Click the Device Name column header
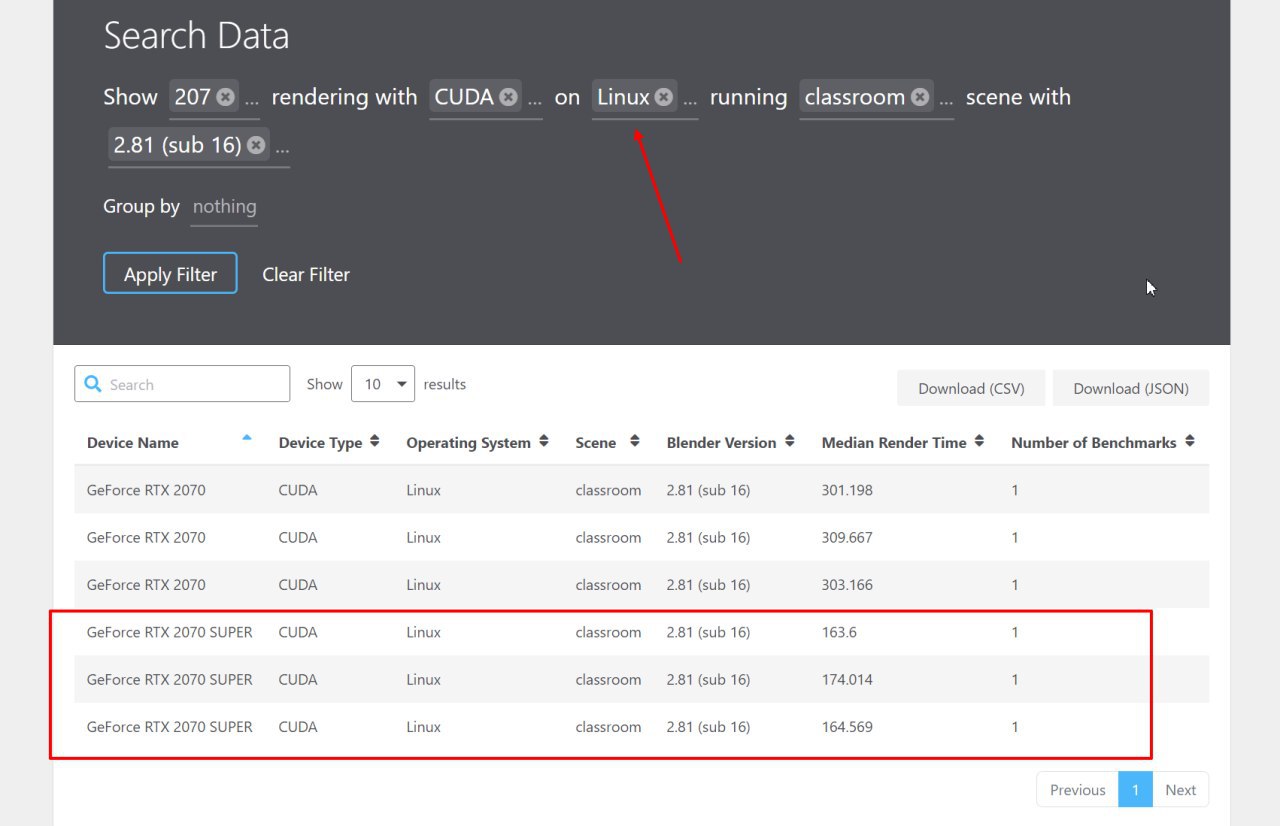Screen dimensions: 1280x826 coord(133,443)
